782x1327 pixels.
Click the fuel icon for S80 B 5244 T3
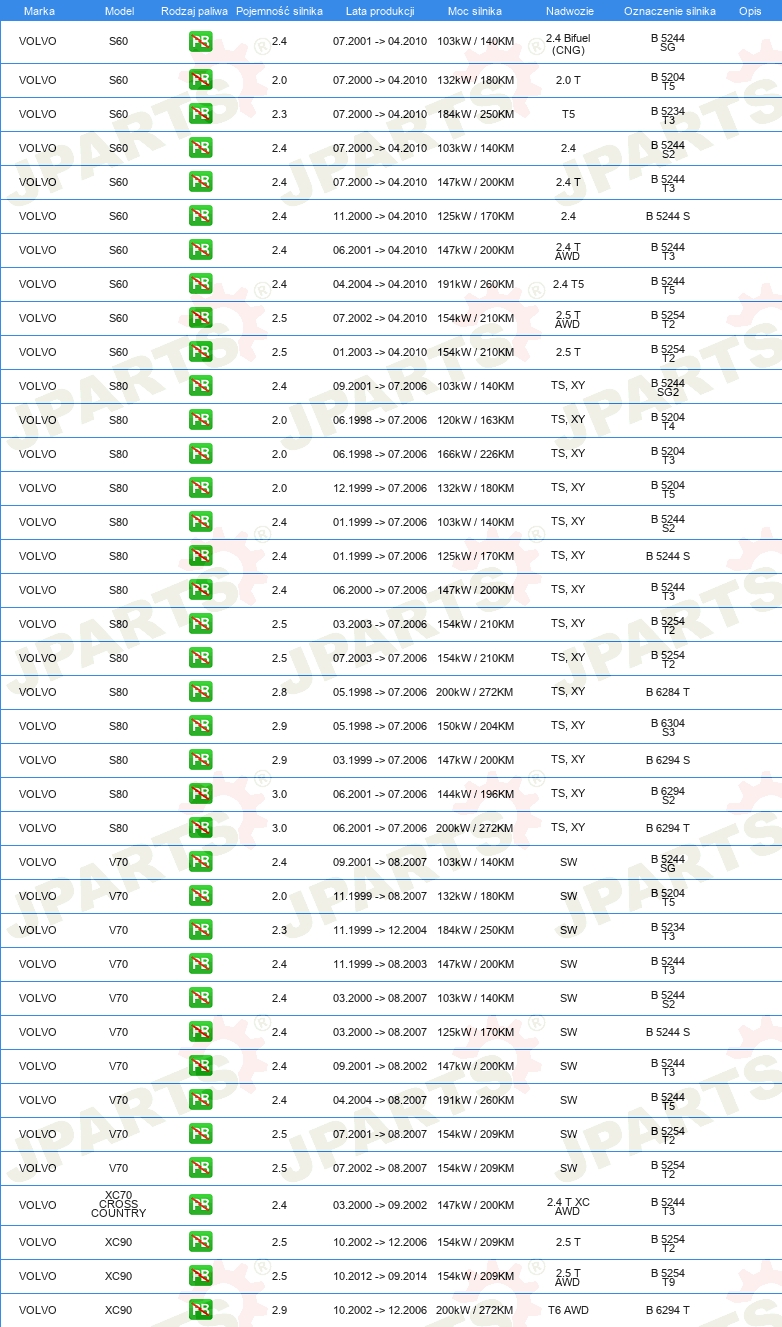(x=200, y=590)
